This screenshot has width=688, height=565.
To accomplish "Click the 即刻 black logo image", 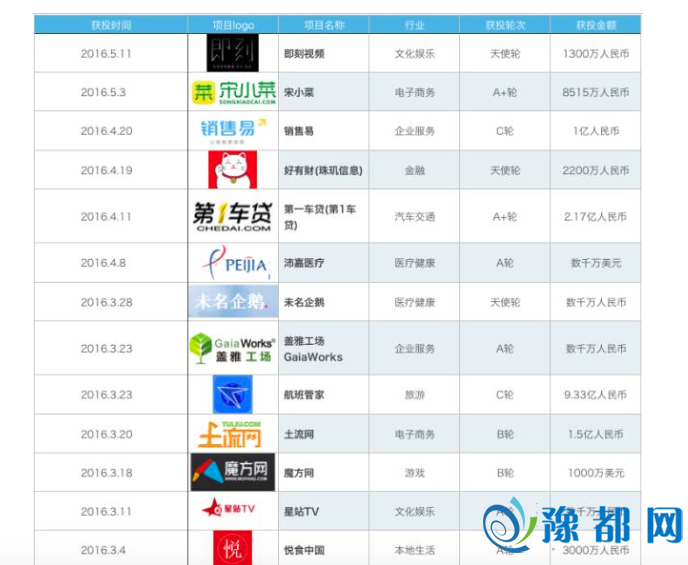I will pos(233,54).
